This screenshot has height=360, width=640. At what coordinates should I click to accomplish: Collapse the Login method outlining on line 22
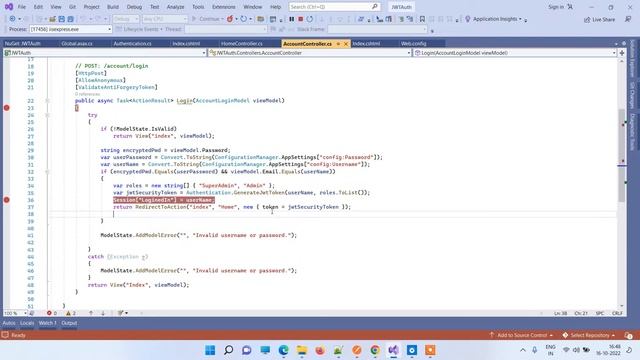pos(47,100)
